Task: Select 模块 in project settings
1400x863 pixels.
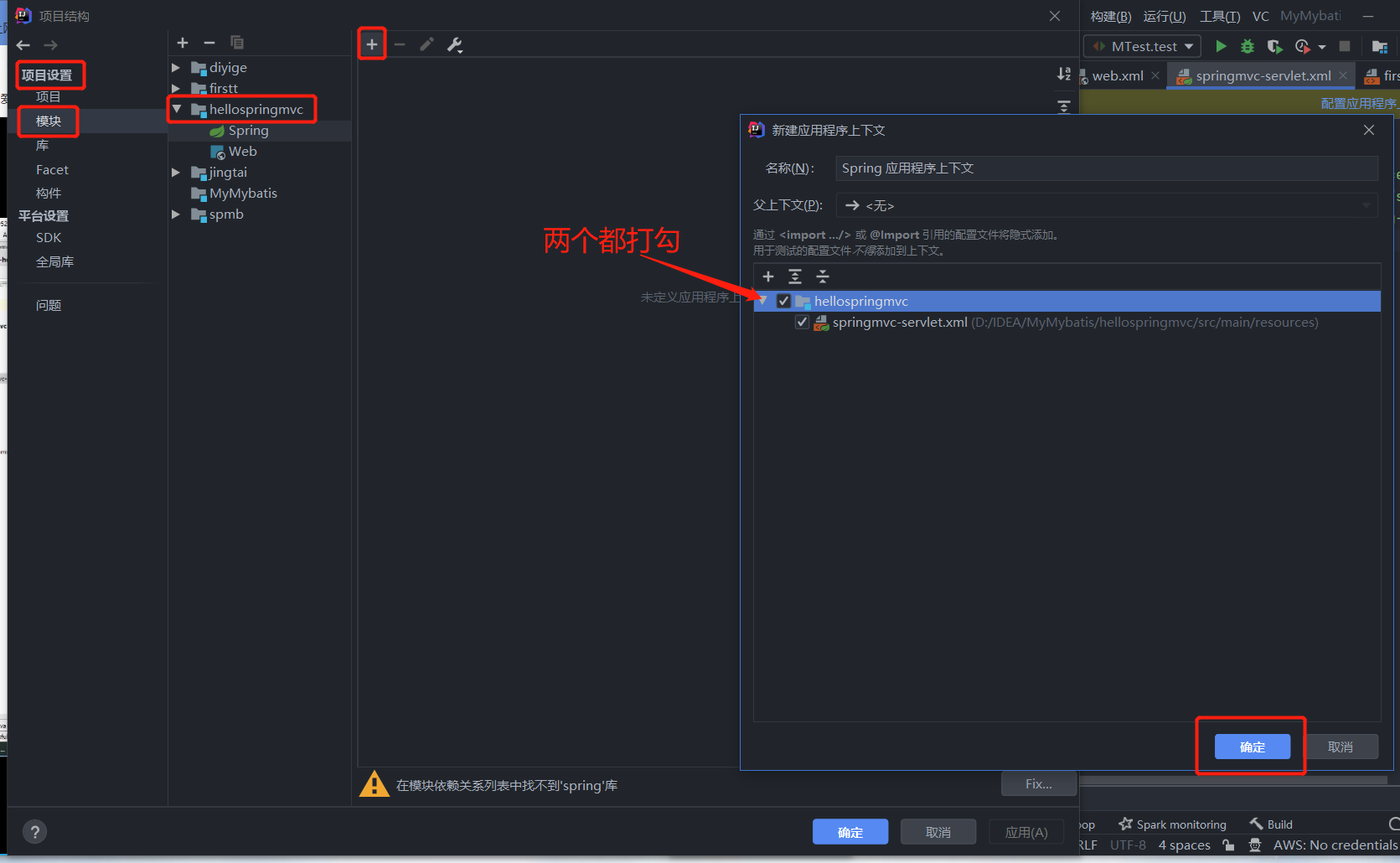Action: (x=49, y=121)
